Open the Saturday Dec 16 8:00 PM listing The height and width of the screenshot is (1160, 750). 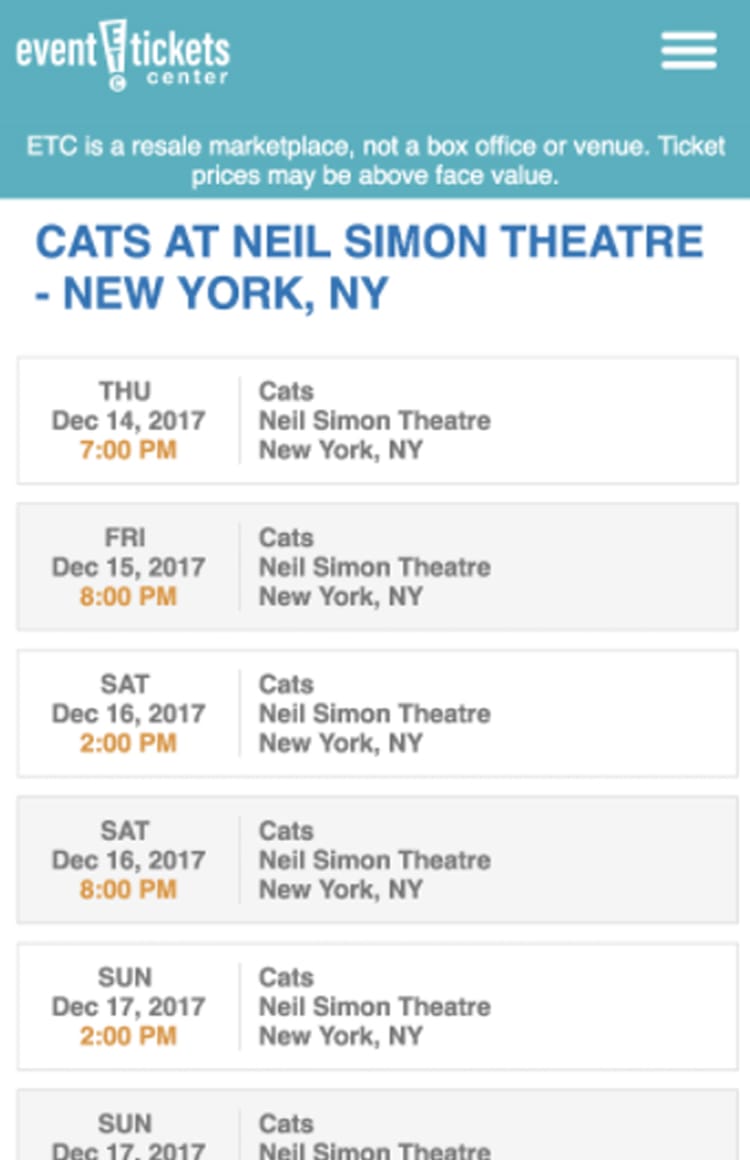[x=377, y=860]
